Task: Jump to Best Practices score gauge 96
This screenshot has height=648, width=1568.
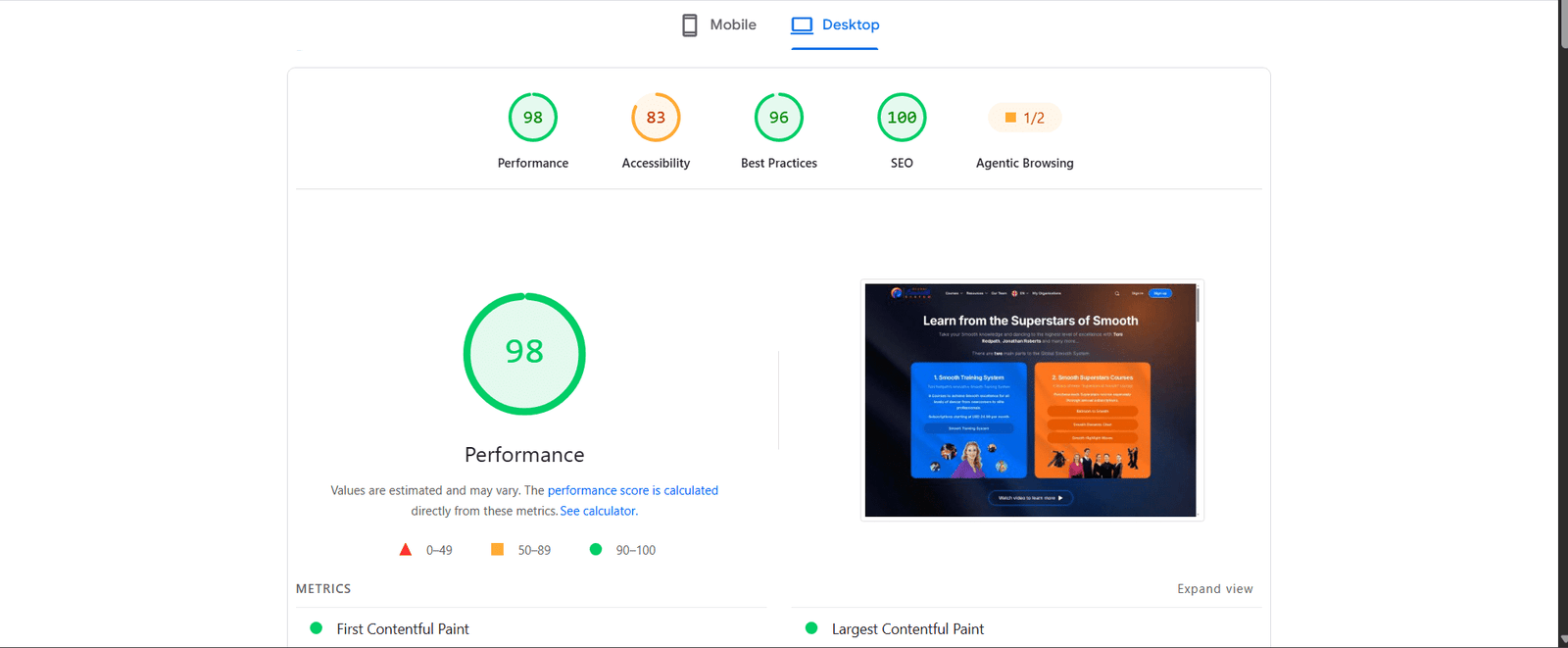Action: point(779,118)
